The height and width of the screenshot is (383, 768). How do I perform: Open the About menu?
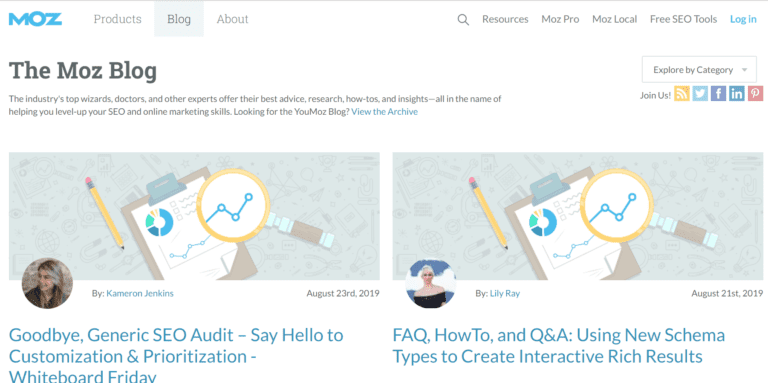point(233,19)
